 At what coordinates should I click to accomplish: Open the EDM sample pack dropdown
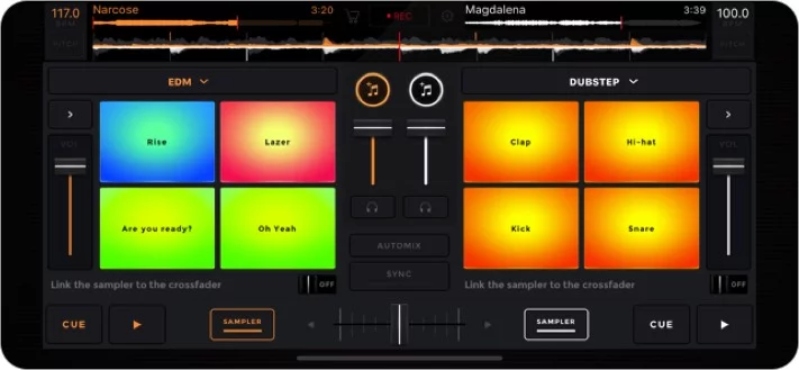(x=193, y=82)
